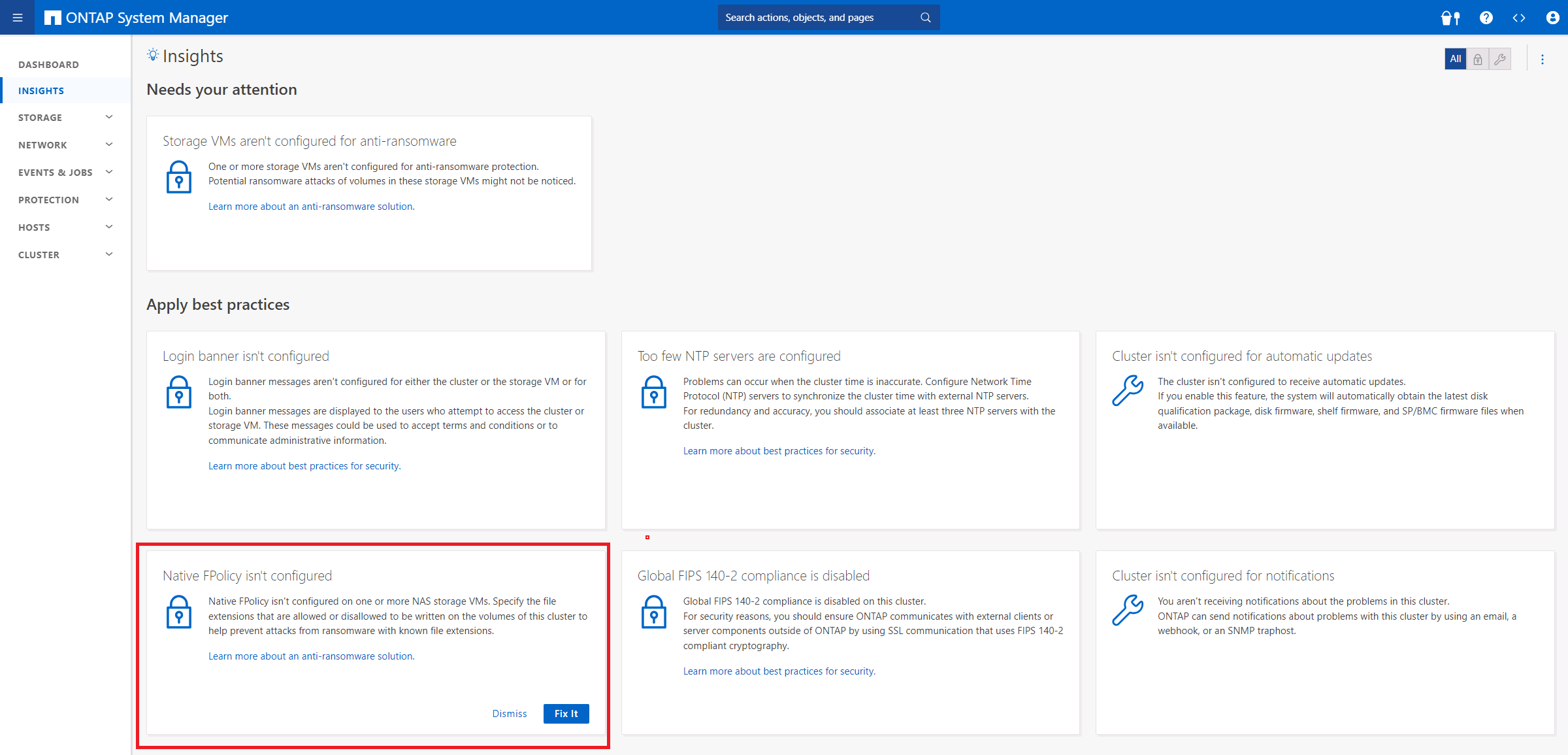Dismiss the Native FPolicy insight
Screen dimensions: 1568x755
(509, 714)
